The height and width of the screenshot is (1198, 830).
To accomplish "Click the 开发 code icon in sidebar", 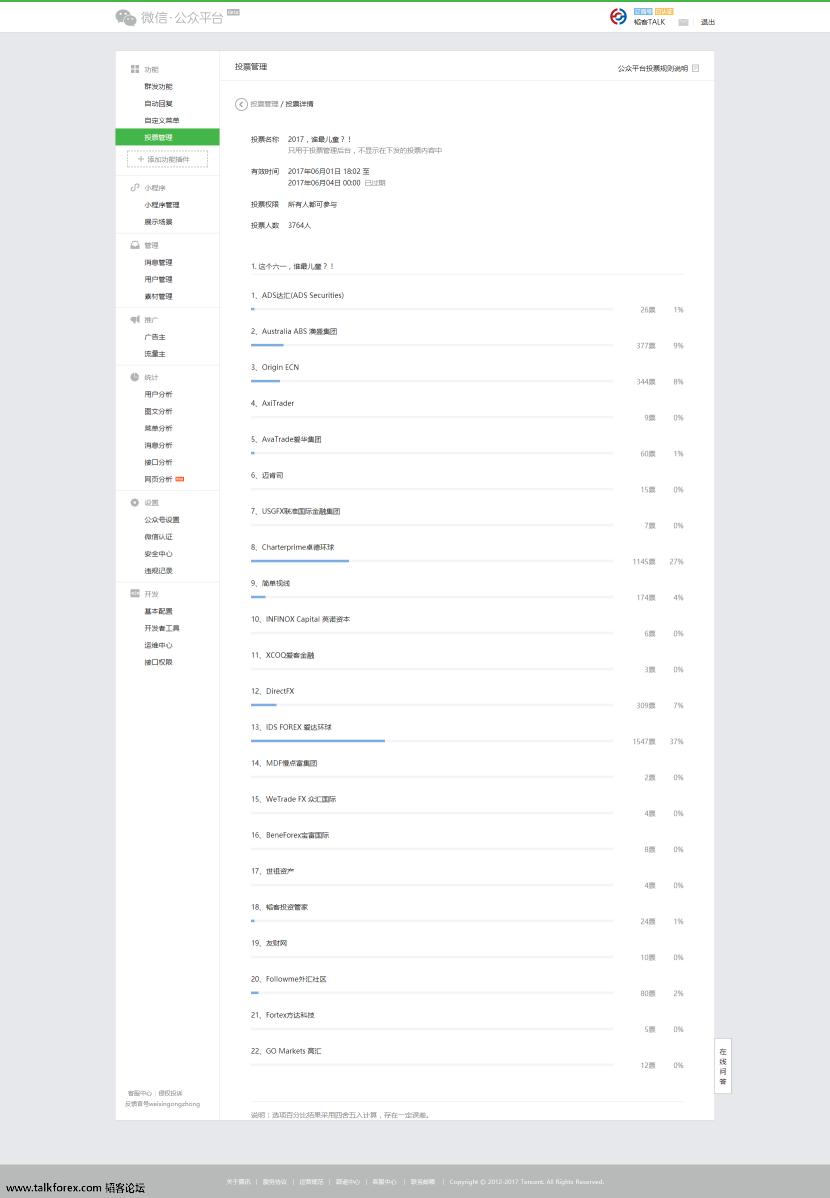I will click(135, 594).
